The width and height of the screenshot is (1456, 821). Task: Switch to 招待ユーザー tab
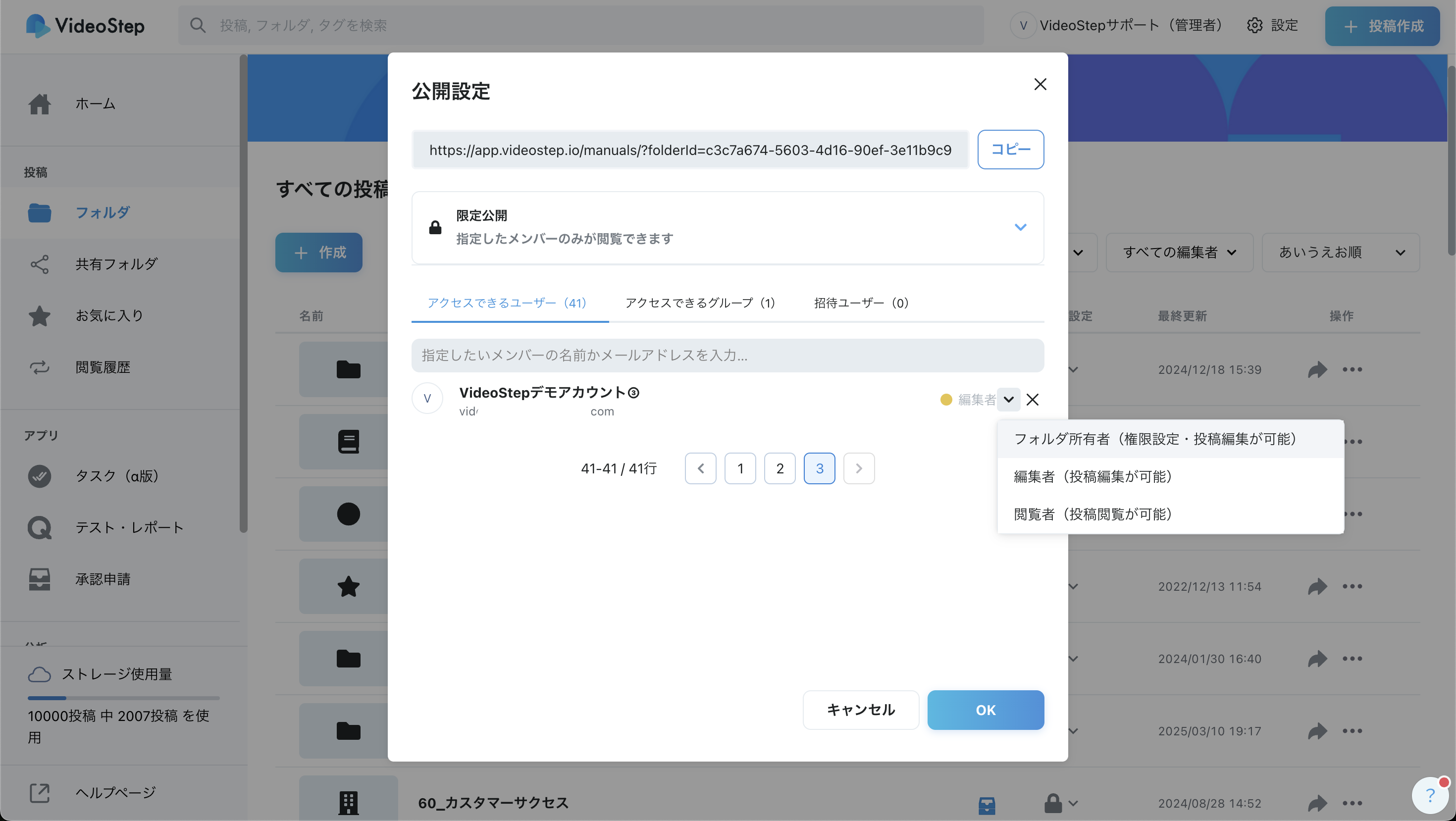tap(861, 303)
